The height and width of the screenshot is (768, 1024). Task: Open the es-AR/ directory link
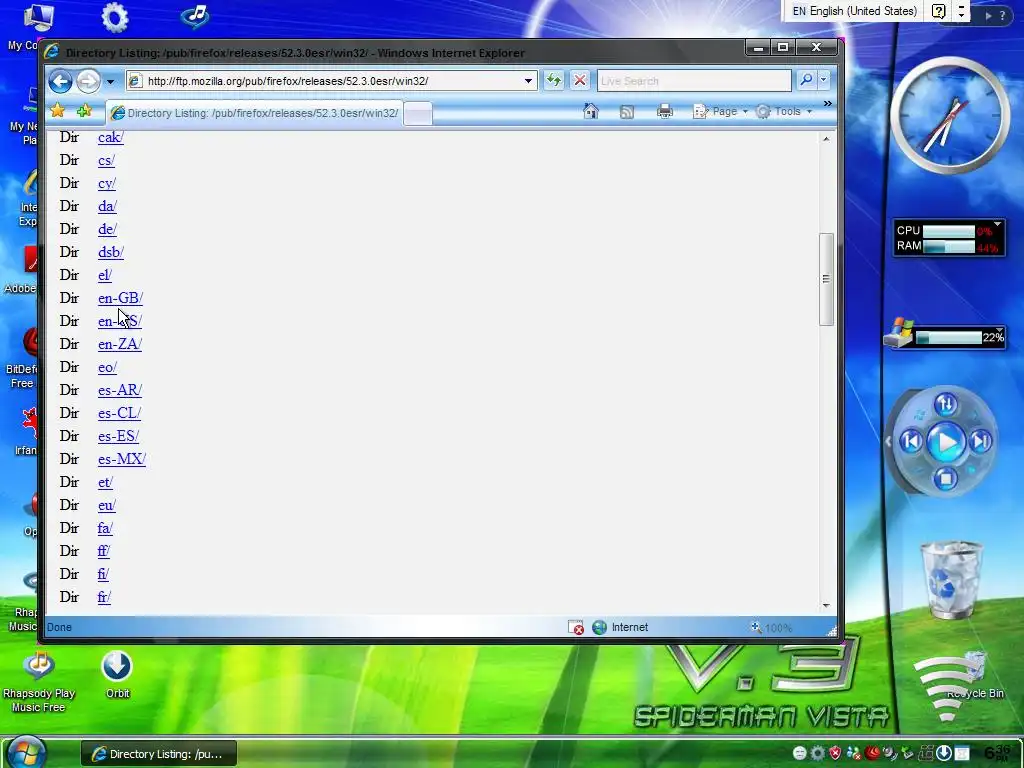(x=120, y=390)
